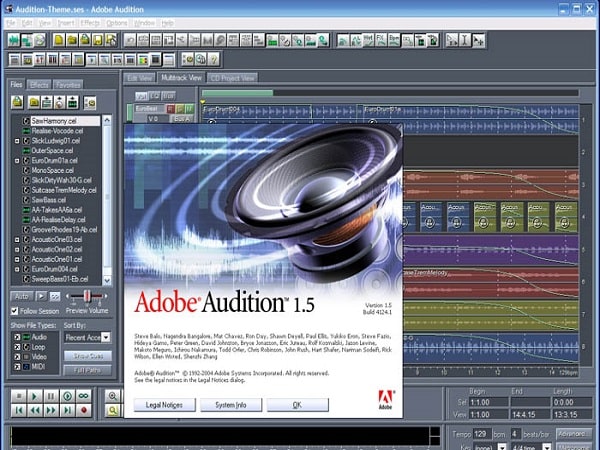Click the green horizontal zoom bar above tracks
Screen dimensions: 600x450
[x=238, y=93]
